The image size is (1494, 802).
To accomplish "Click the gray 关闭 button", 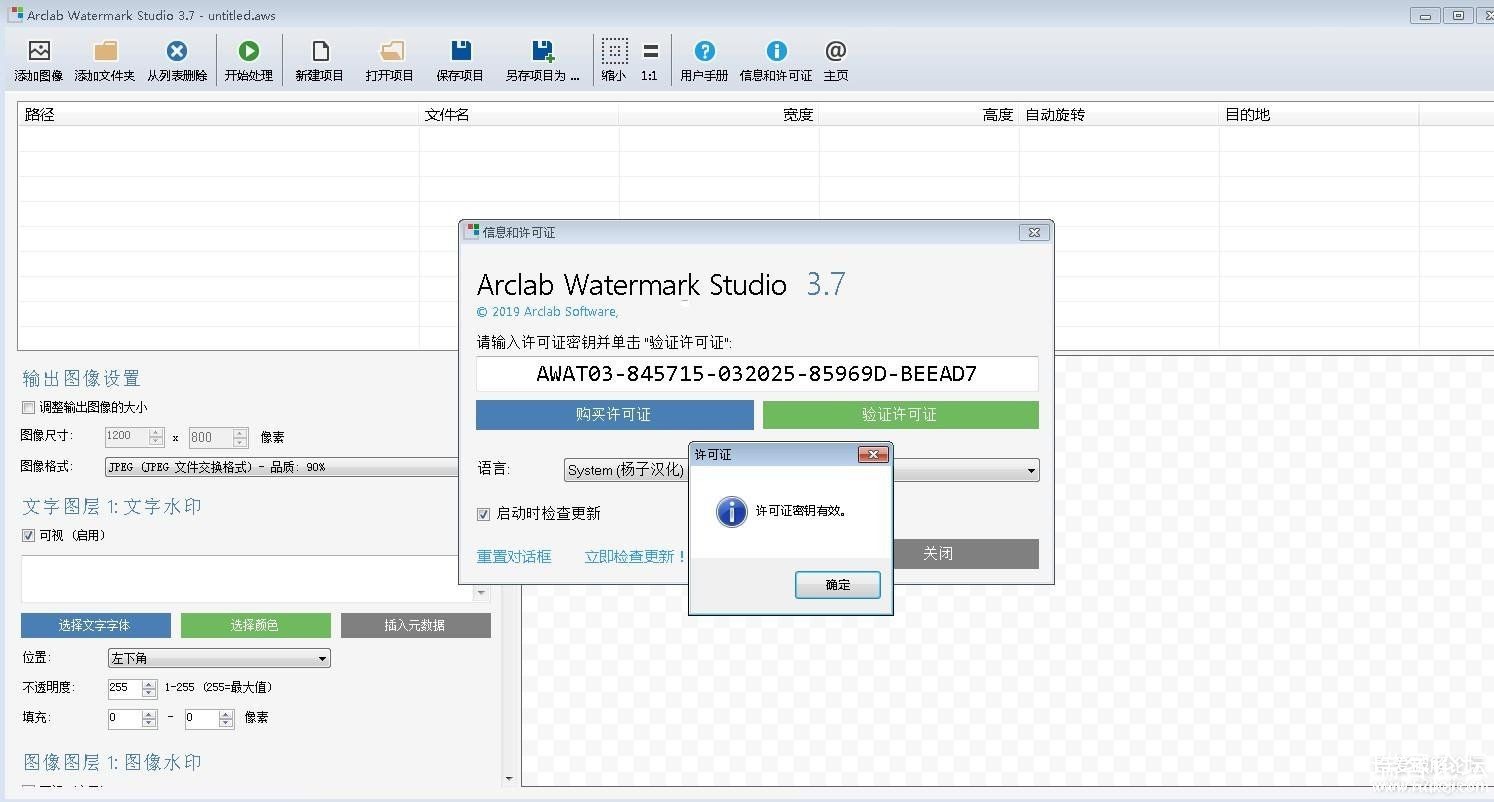I will 938,553.
